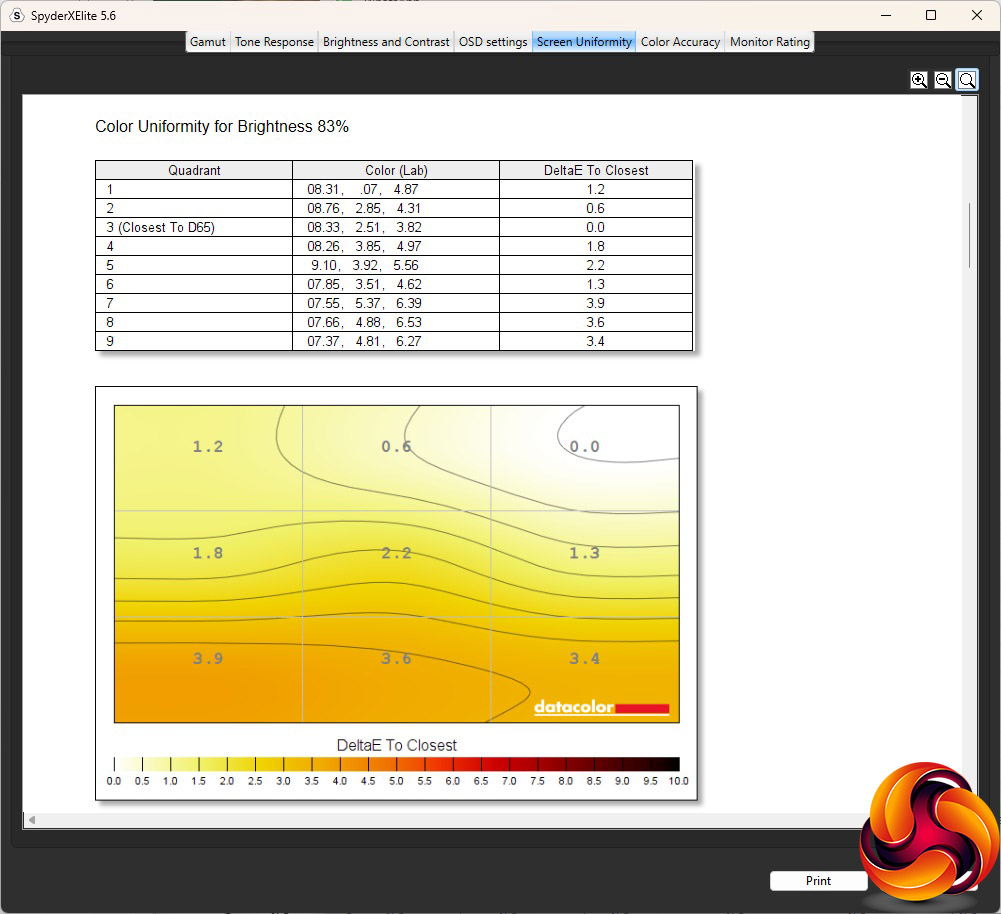Click the DeltaE table cell '3.9'
The image size is (1001, 914).
[596, 303]
